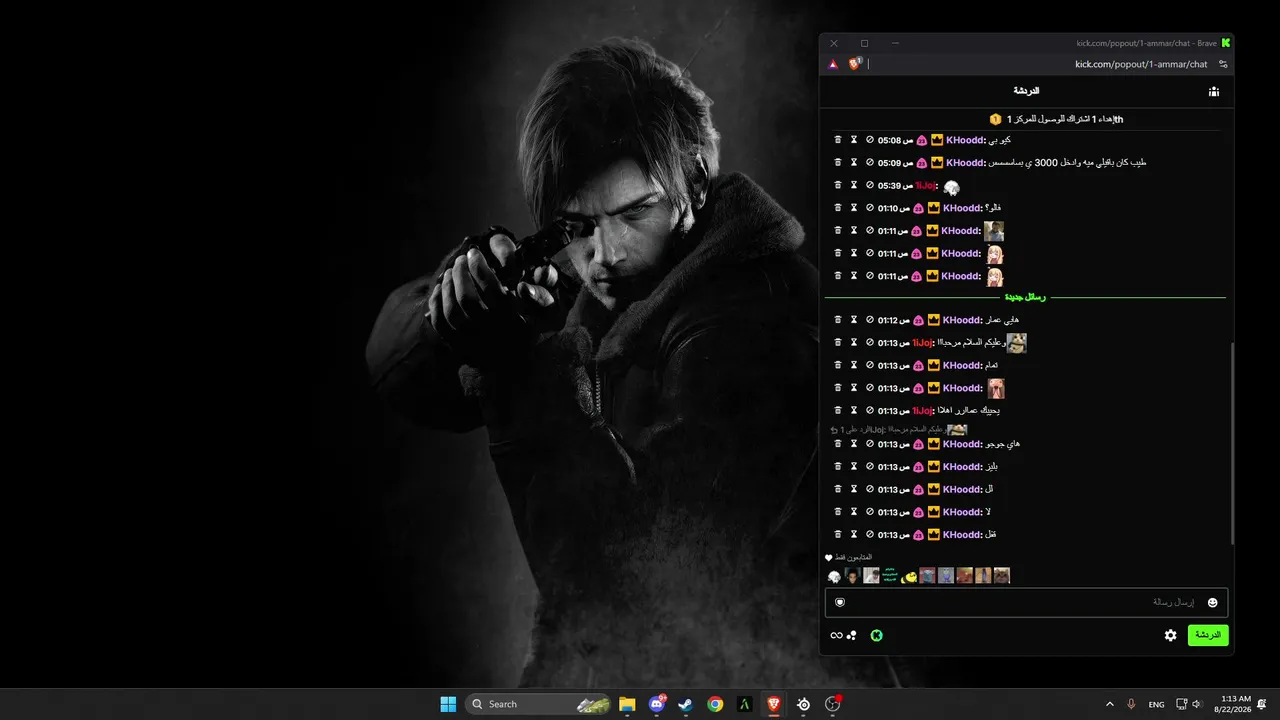
Task: Click username KHoodd on the قتل message
Action: tap(963, 535)
